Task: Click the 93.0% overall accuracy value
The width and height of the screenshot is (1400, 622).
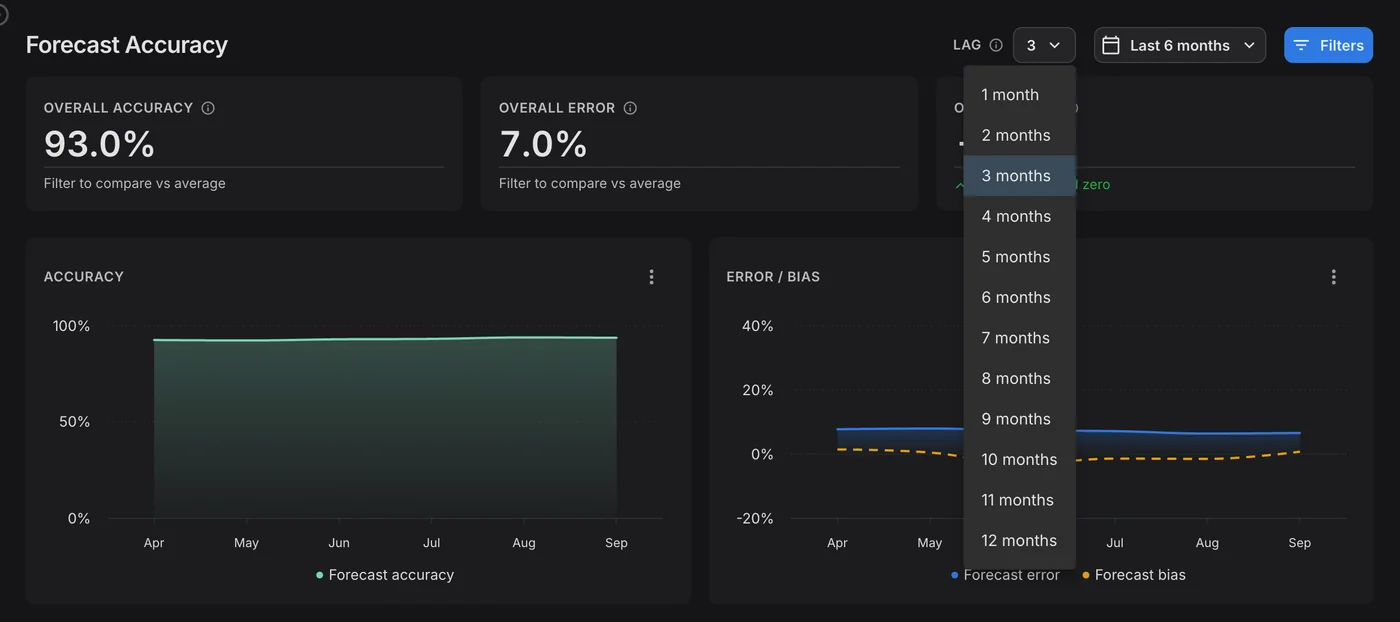Action: (x=99, y=144)
